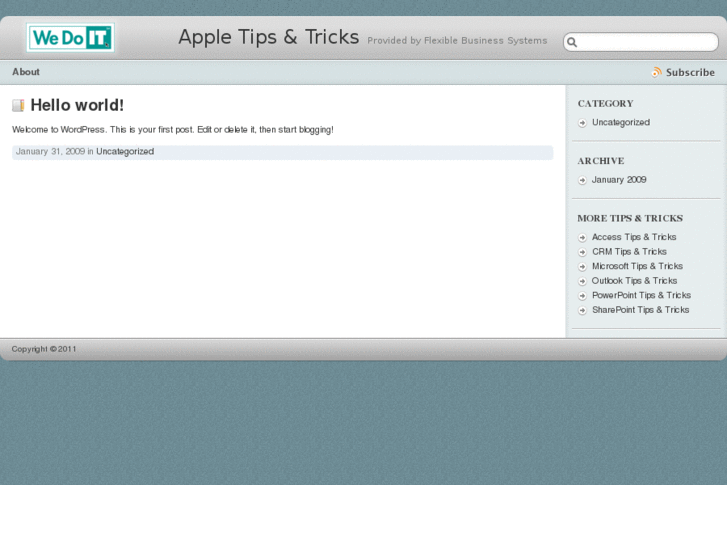Visit Microsoft Tips & Tricks
Image resolution: width=727 pixels, height=545 pixels.
(637, 266)
